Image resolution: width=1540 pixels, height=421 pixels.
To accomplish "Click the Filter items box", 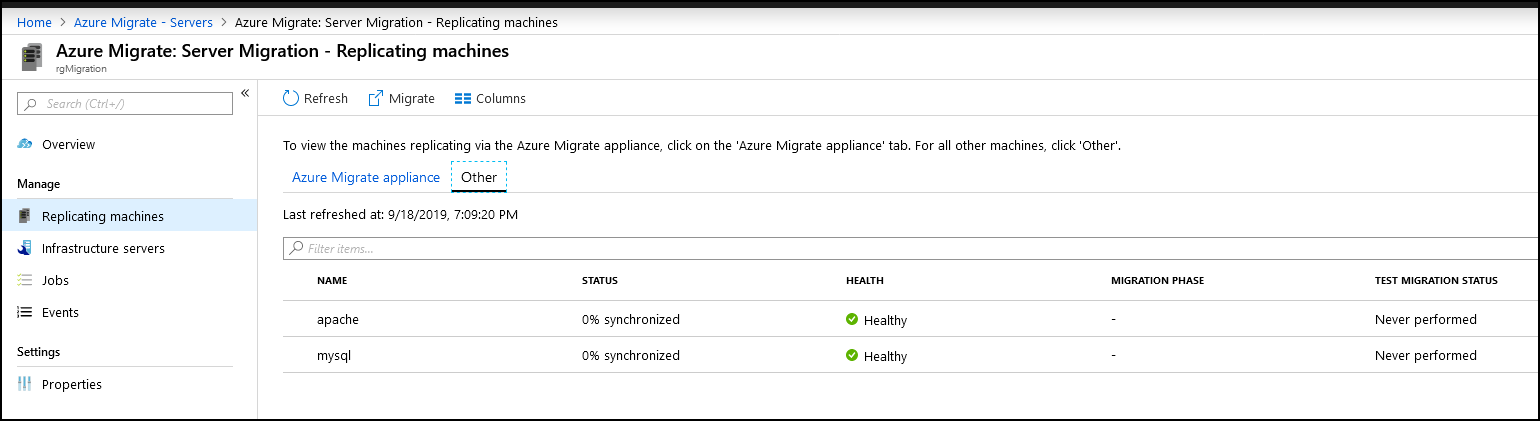I will click(911, 248).
